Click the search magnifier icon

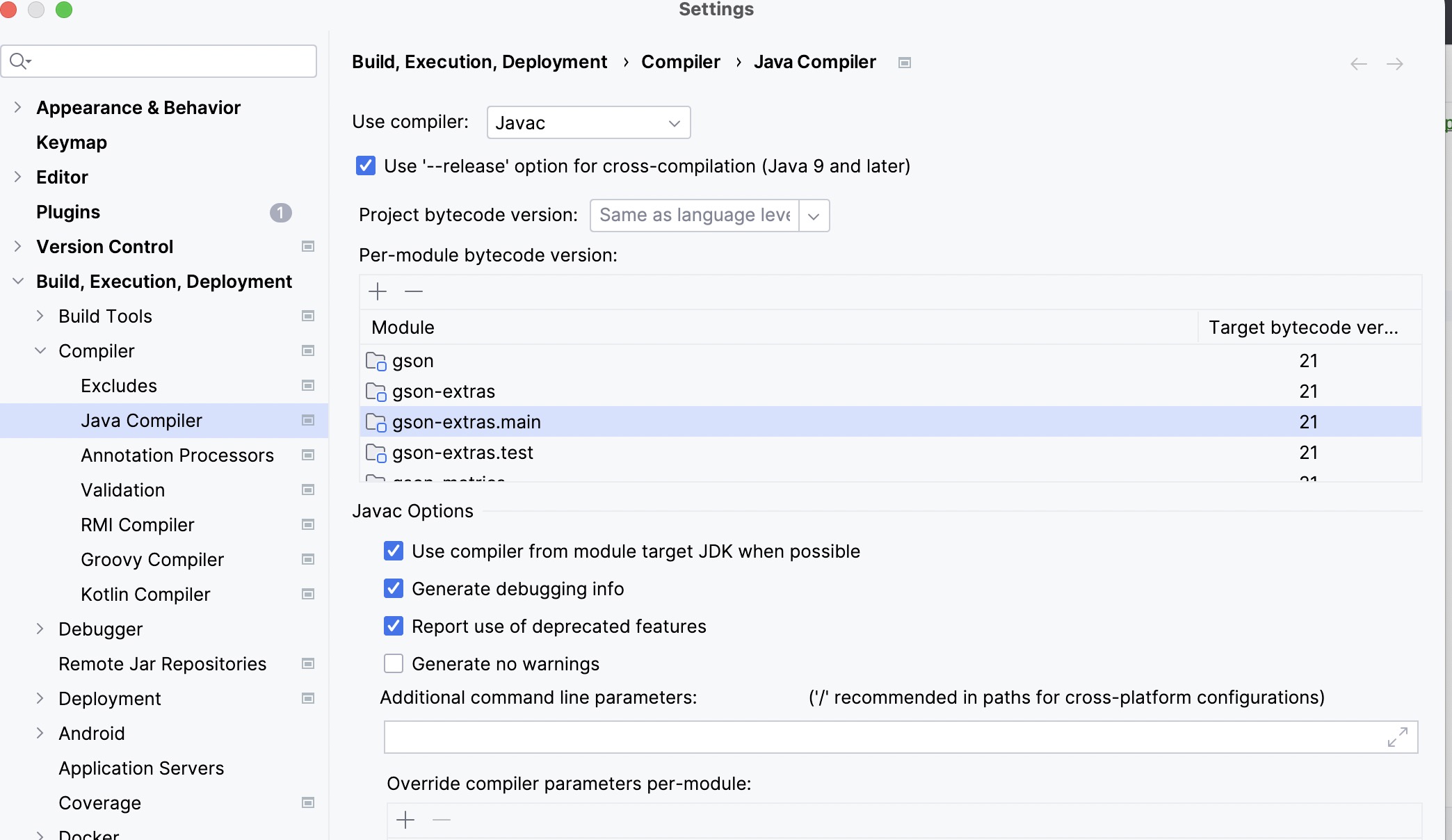pos(19,61)
